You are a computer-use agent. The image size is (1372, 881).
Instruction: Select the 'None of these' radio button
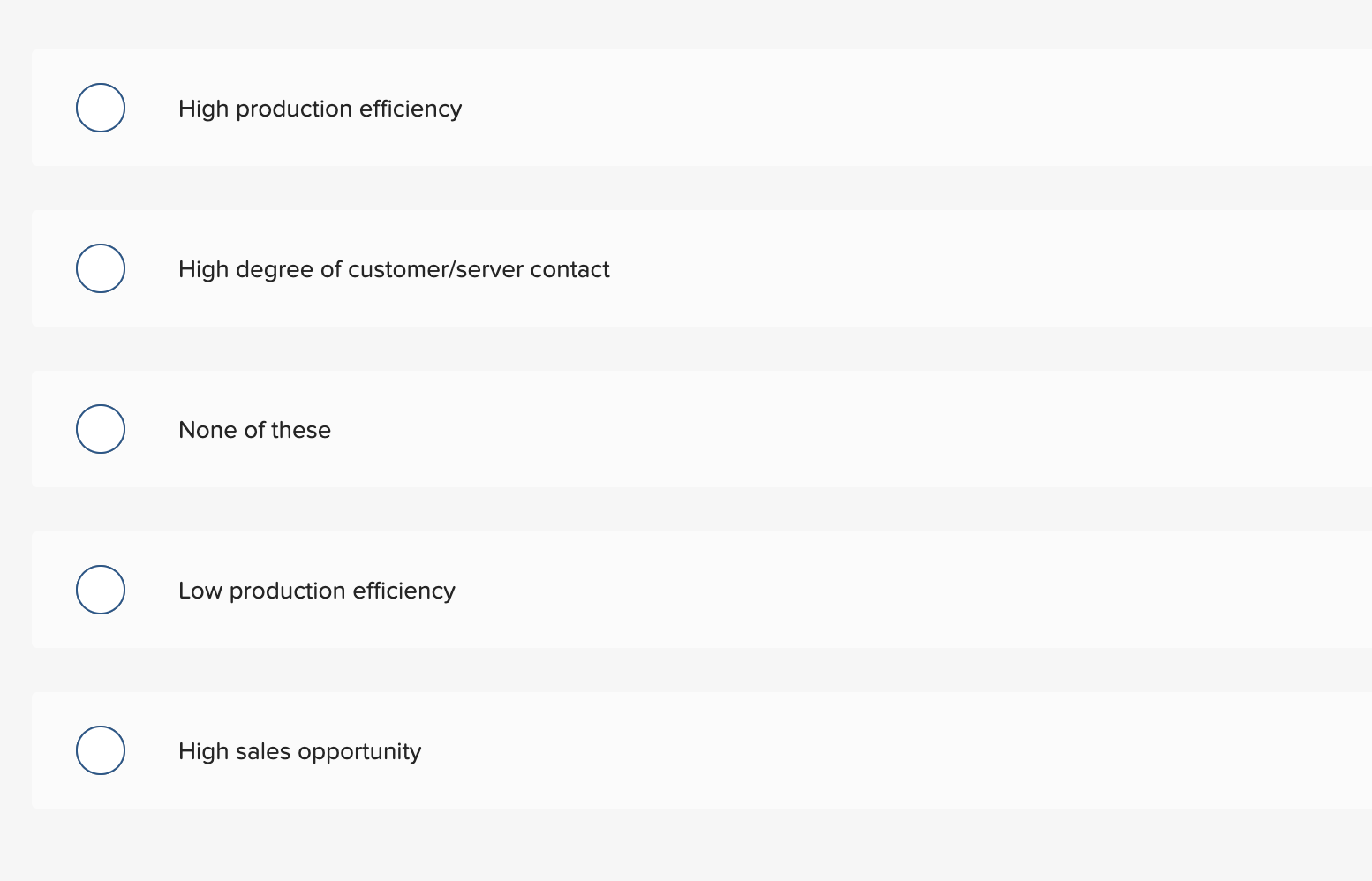101,429
